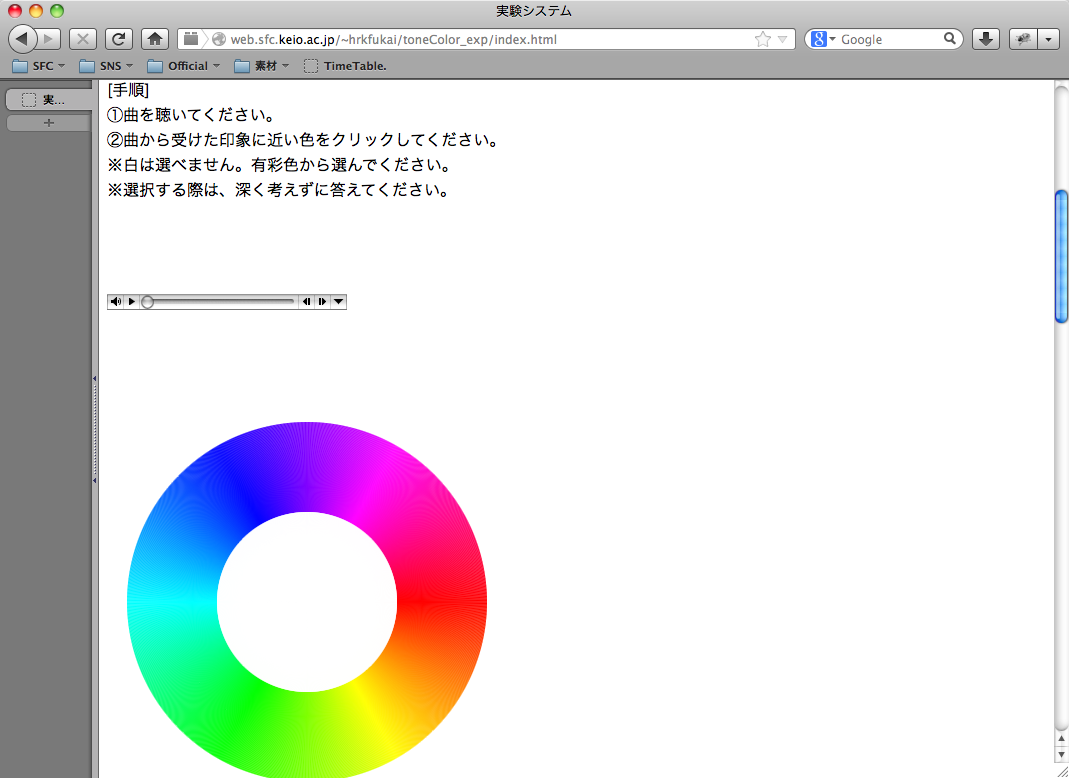This screenshot has width=1069, height=778.
Task: Add a new tab with the plus button
Action: [49, 123]
